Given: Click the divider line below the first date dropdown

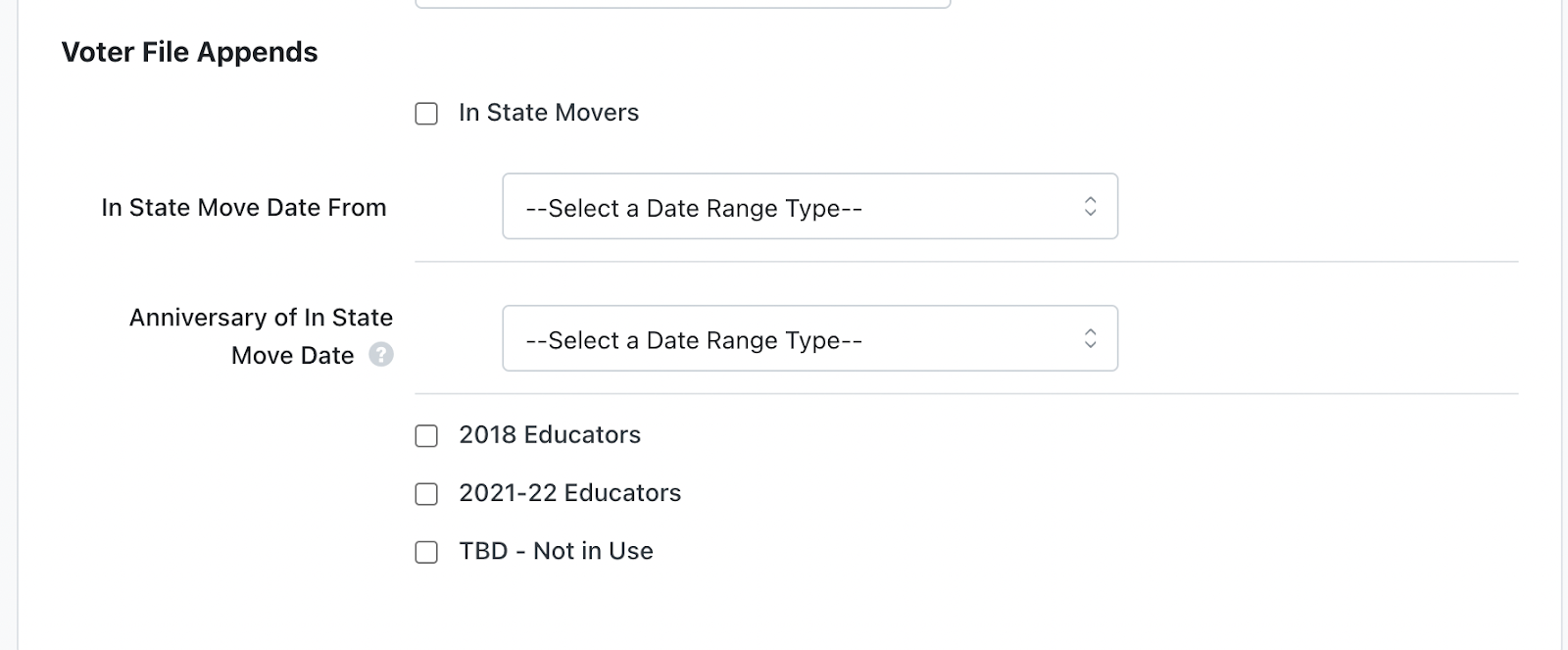Looking at the screenshot, I should coord(966,262).
